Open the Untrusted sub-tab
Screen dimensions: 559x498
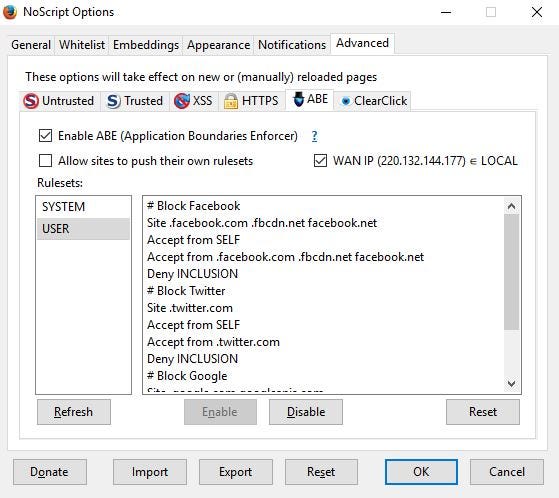(59, 101)
